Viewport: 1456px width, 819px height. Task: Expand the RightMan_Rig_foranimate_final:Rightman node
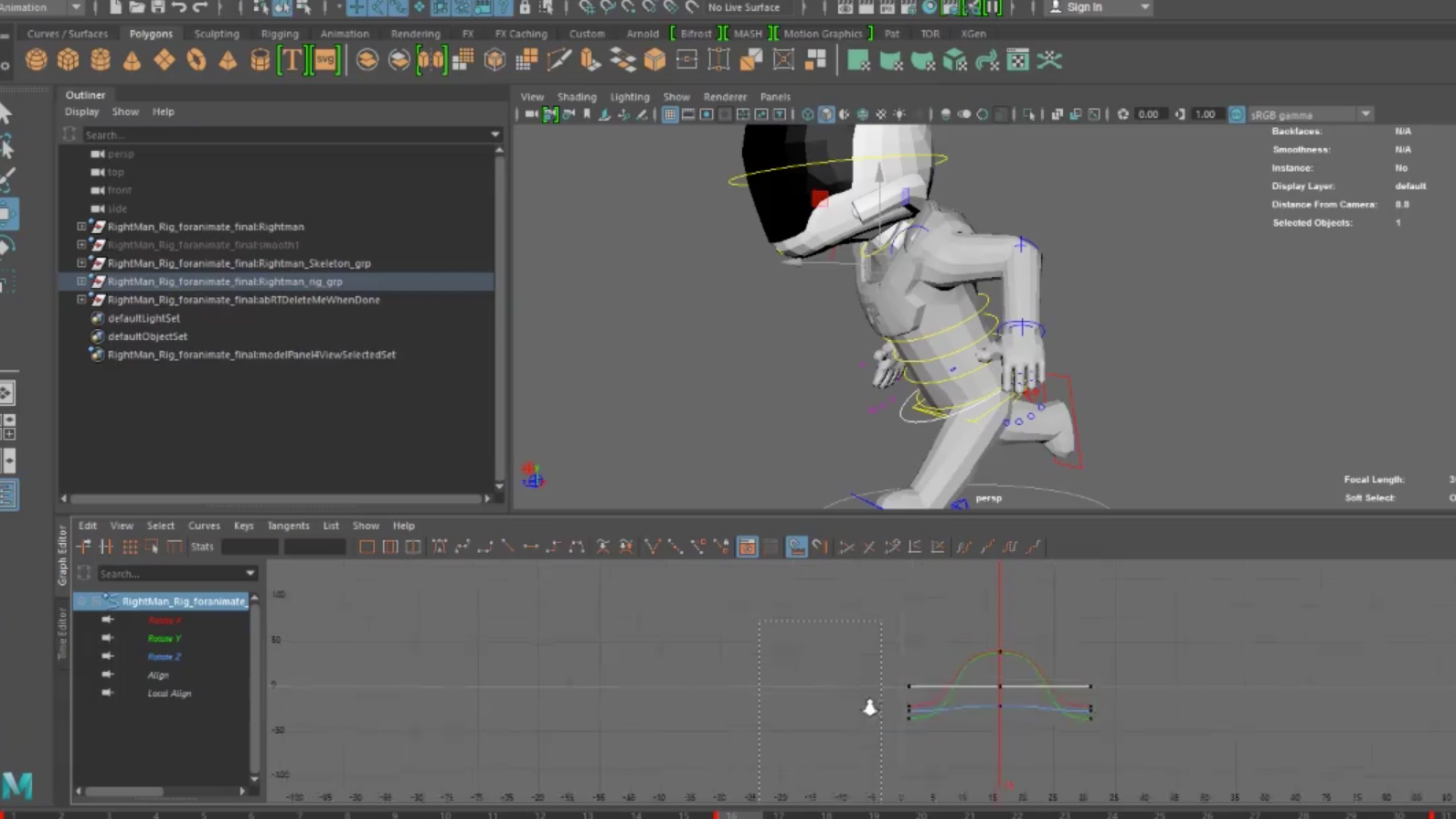pyautogui.click(x=81, y=227)
